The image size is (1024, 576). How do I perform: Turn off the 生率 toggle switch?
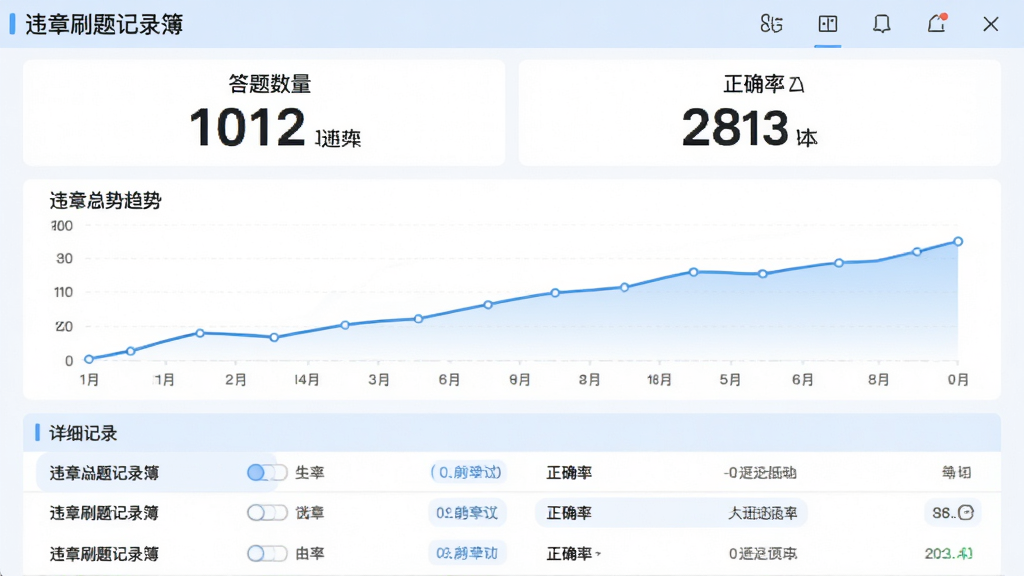[267, 472]
